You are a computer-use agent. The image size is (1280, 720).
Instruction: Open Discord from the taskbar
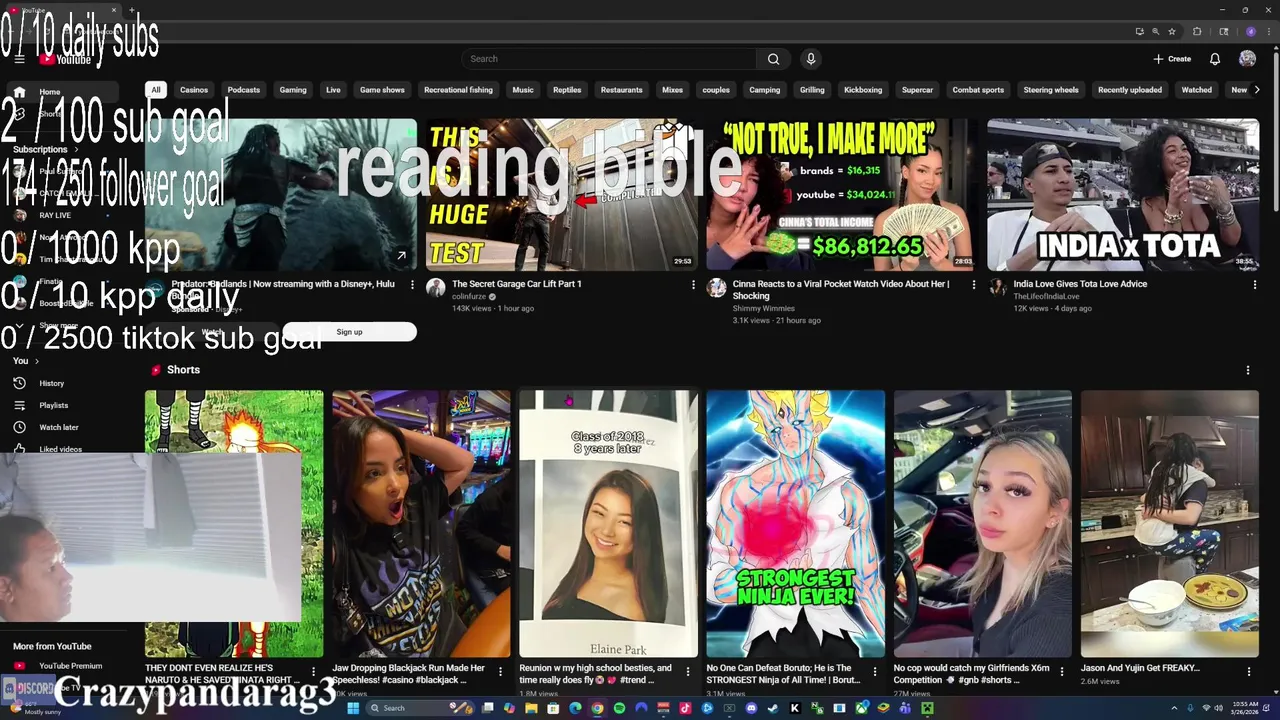(x=751, y=708)
